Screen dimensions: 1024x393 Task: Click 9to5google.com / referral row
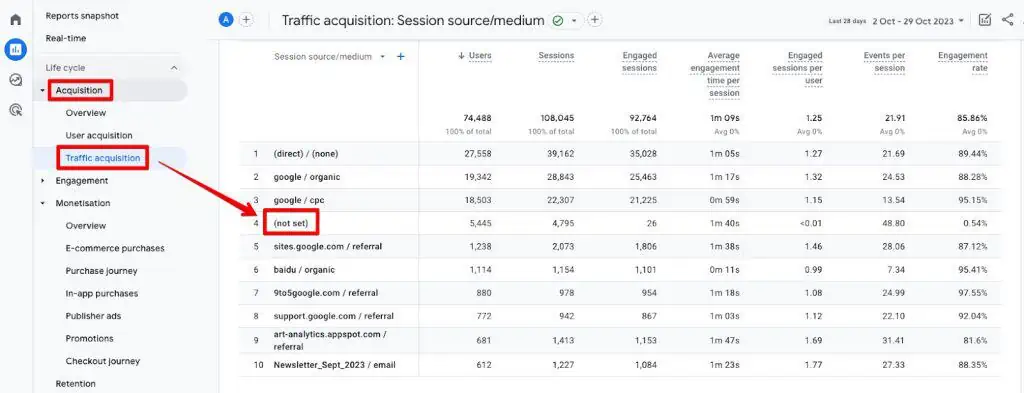619,293
